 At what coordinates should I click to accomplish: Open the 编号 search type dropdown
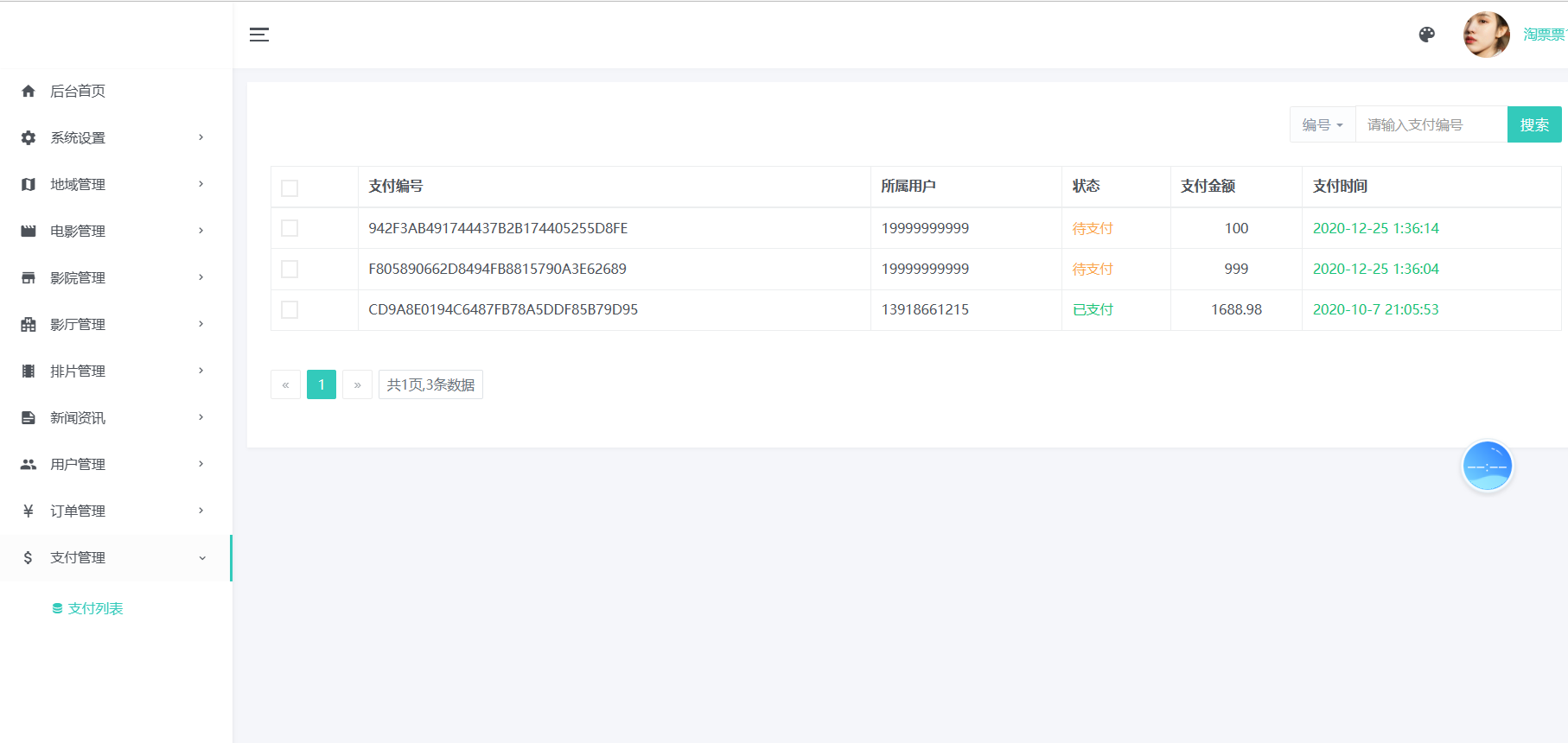point(1322,124)
